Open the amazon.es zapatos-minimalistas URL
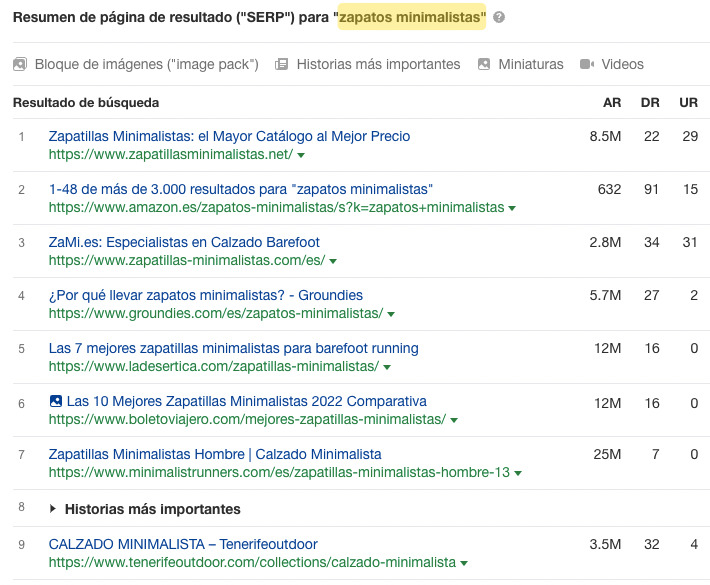710x585 pixels. [x=276, y=207]
